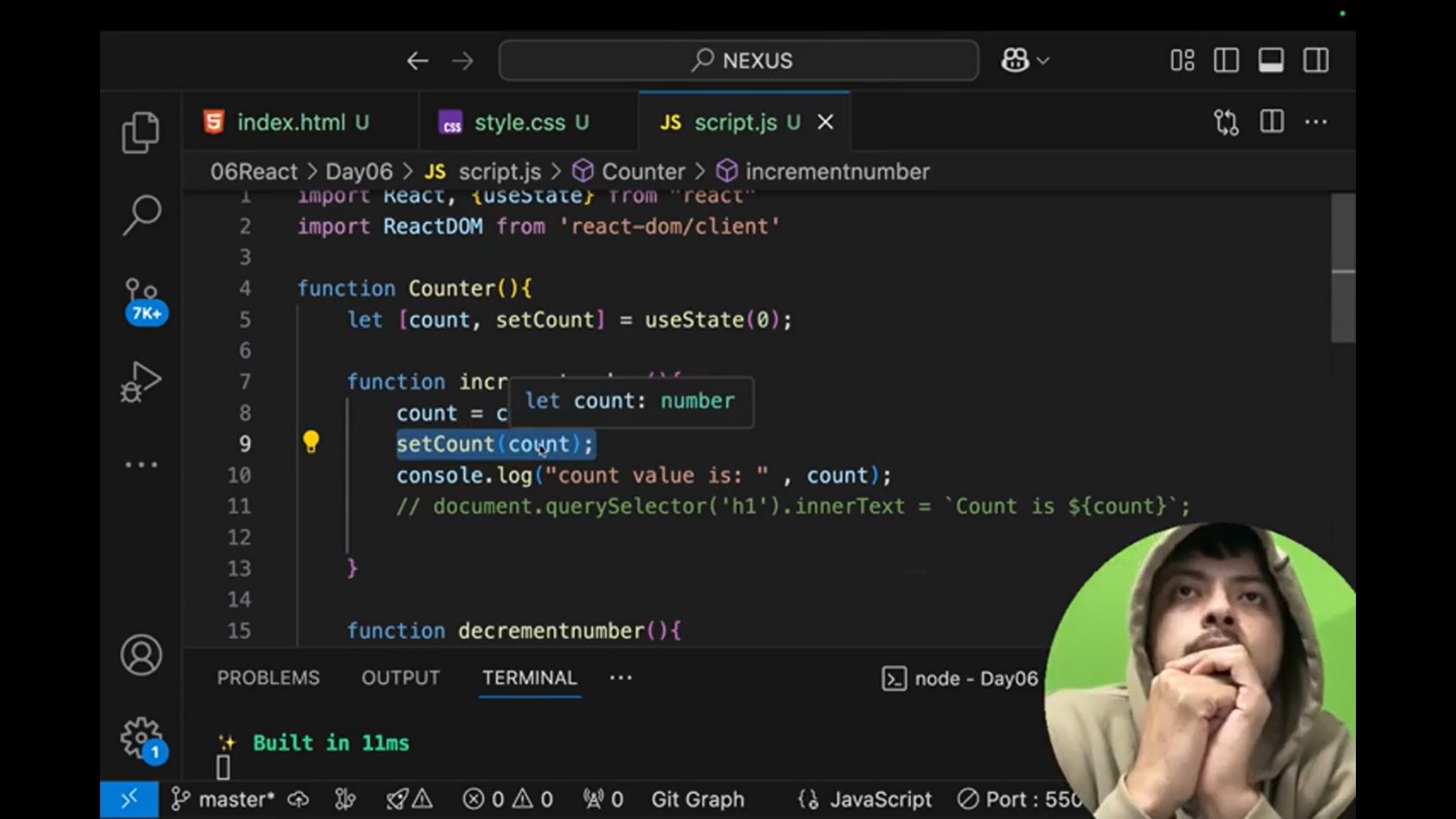Image resolution: width=1456 pixels, height=819 pixels.
Task: Select the TERMINAL panel tab
Action: 530,678
